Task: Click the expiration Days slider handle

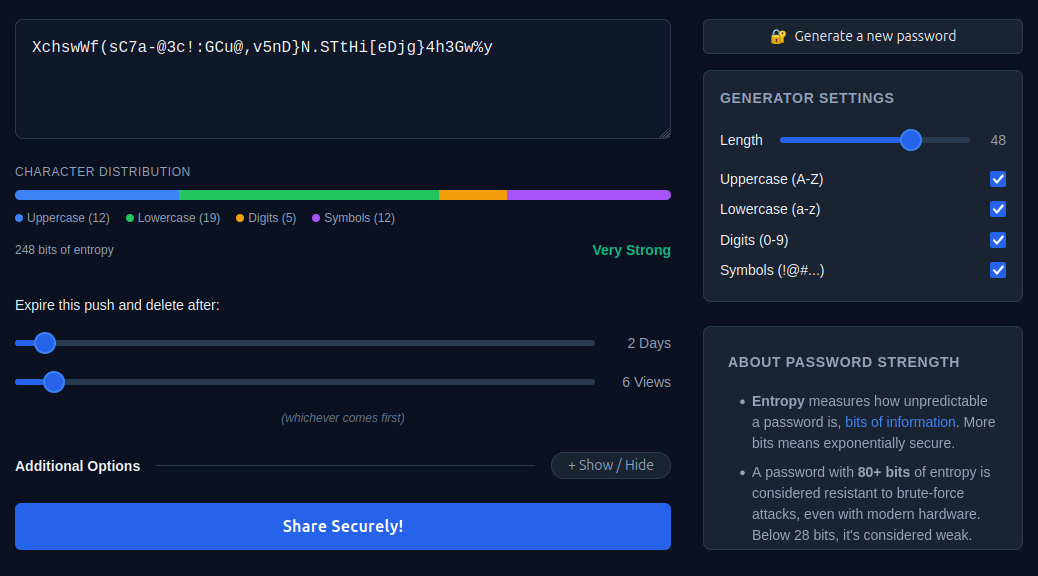Action: click(x=45, y=343)
